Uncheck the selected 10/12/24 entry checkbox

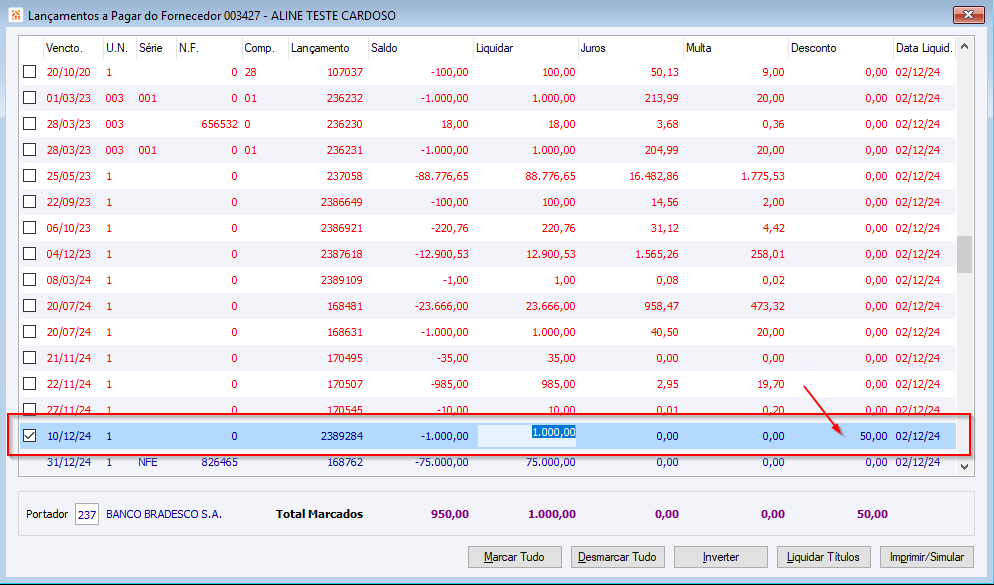(29, 435)
